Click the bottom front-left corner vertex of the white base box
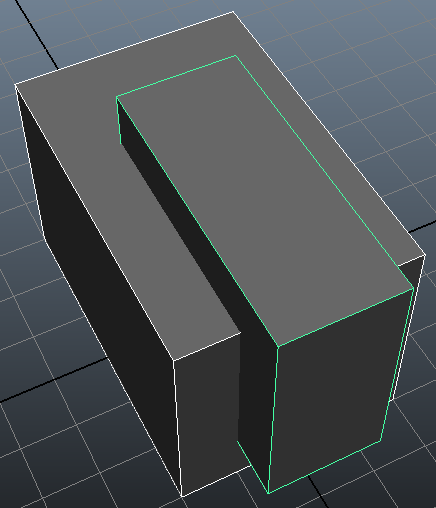Viewport: 436px width, 508px height. point(182,496)
